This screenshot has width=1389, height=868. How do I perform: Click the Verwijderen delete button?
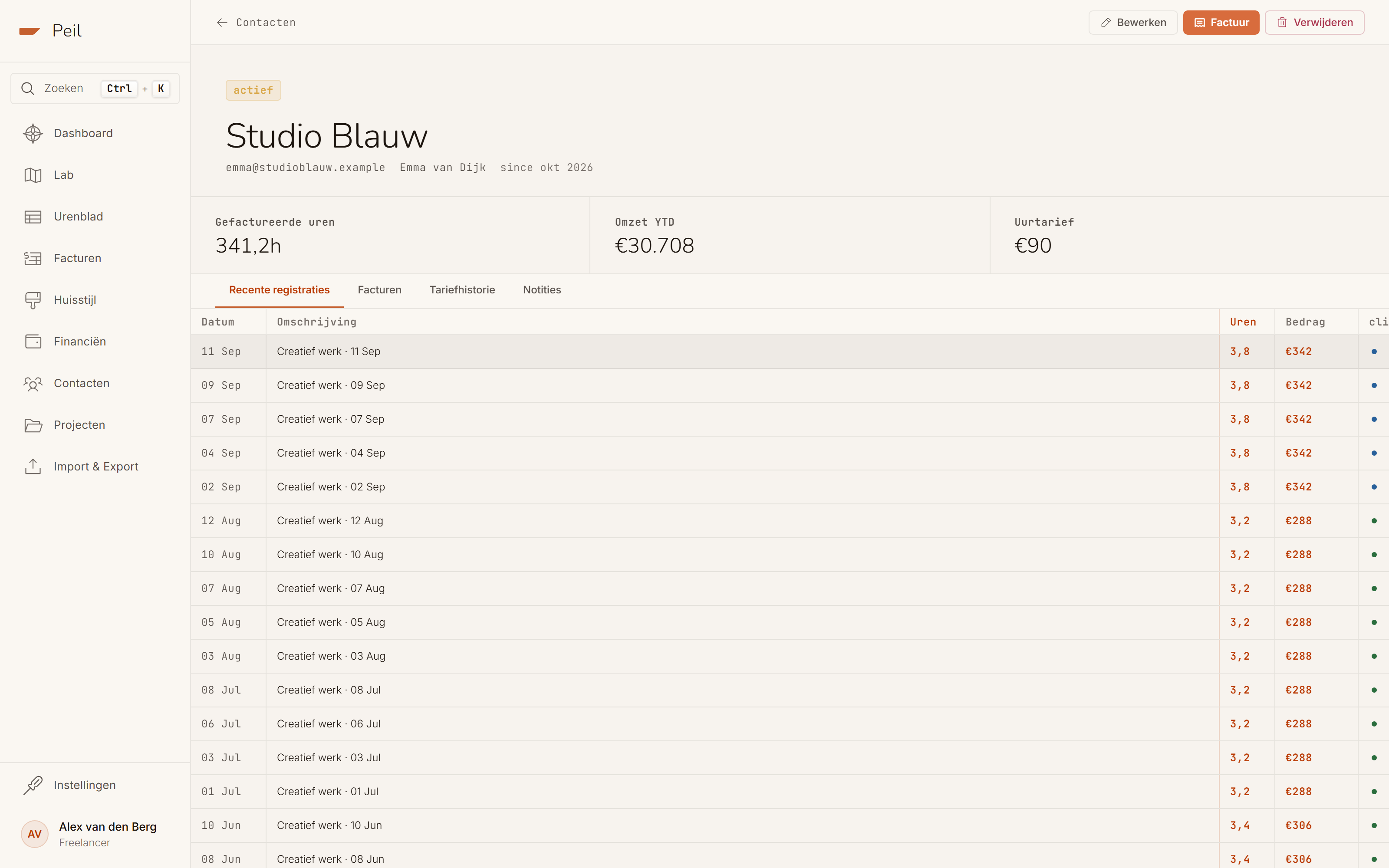1314,23
